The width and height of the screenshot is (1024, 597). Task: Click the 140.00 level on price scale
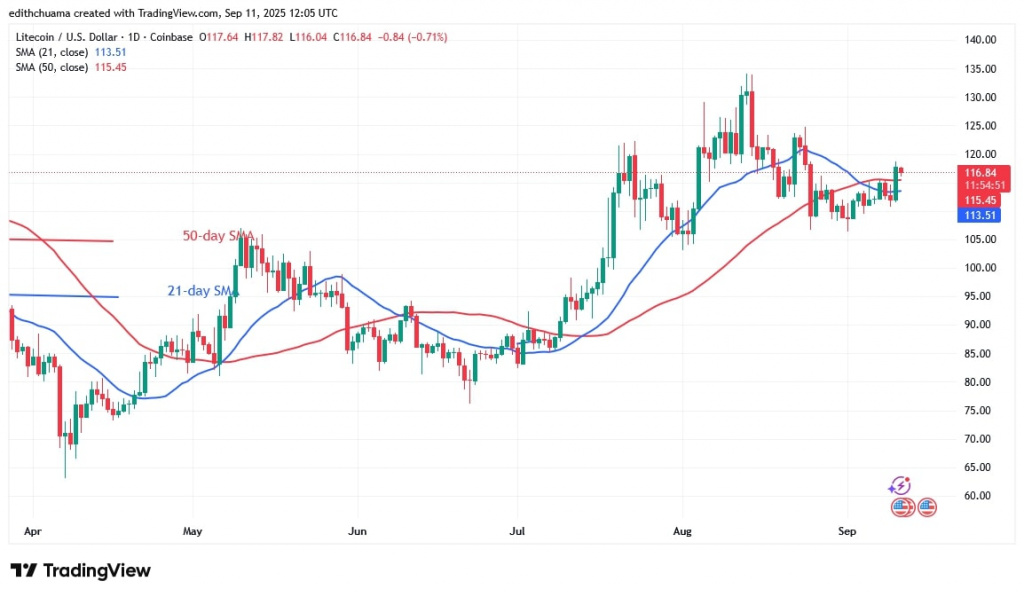click(981, 40)
